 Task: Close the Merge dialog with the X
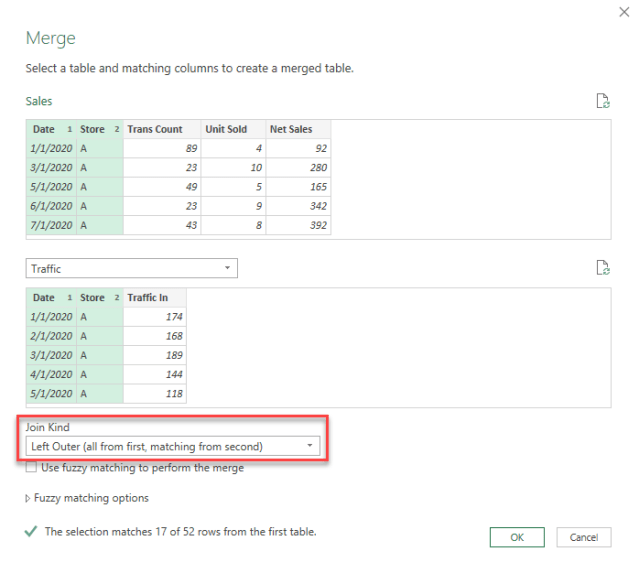[624, 12]
